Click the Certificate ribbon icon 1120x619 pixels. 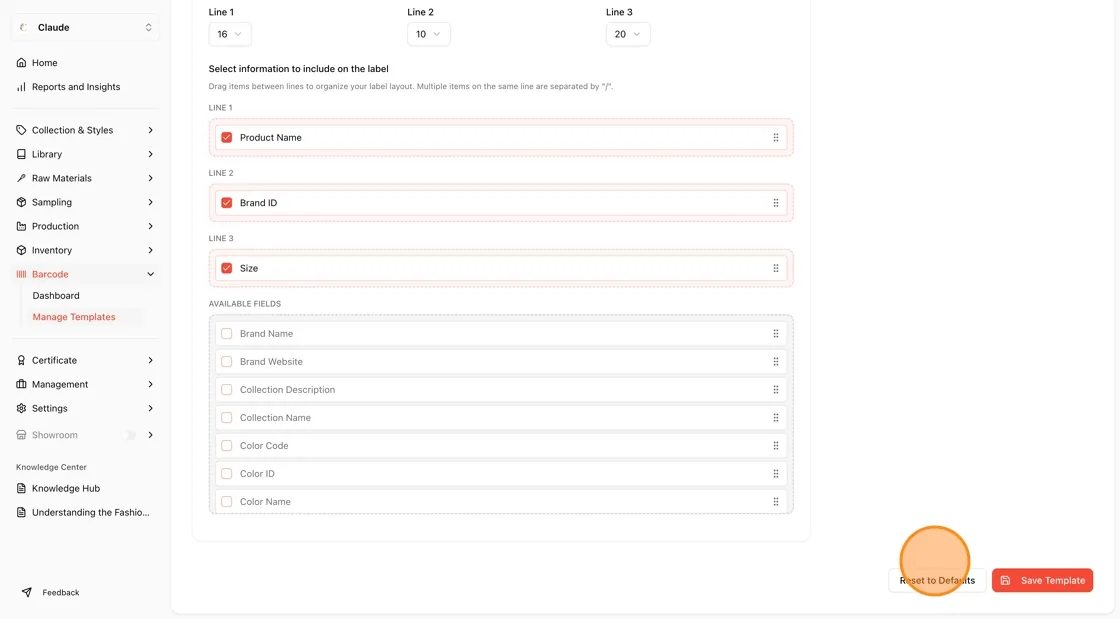(21, 361)
